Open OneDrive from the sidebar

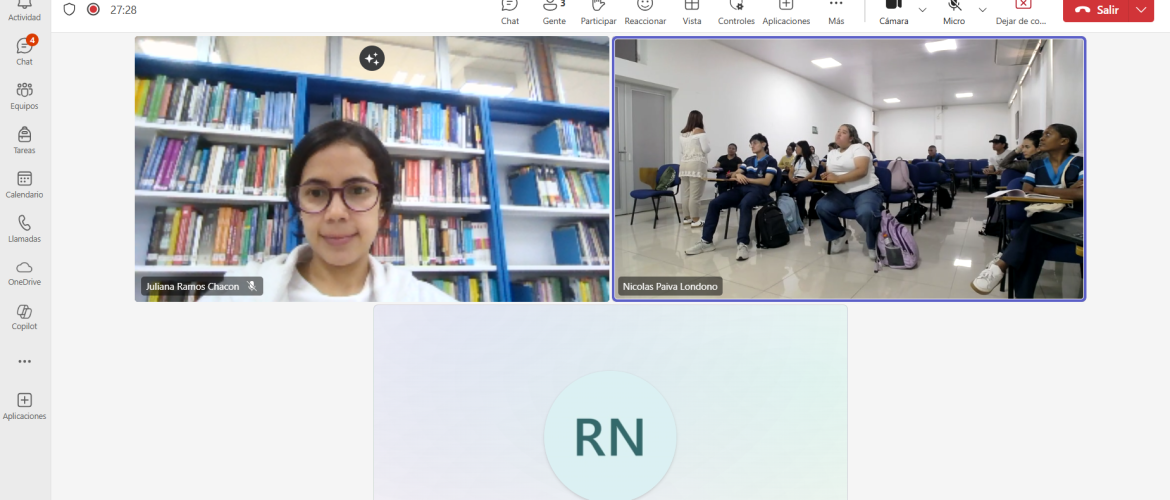(24, 271)
